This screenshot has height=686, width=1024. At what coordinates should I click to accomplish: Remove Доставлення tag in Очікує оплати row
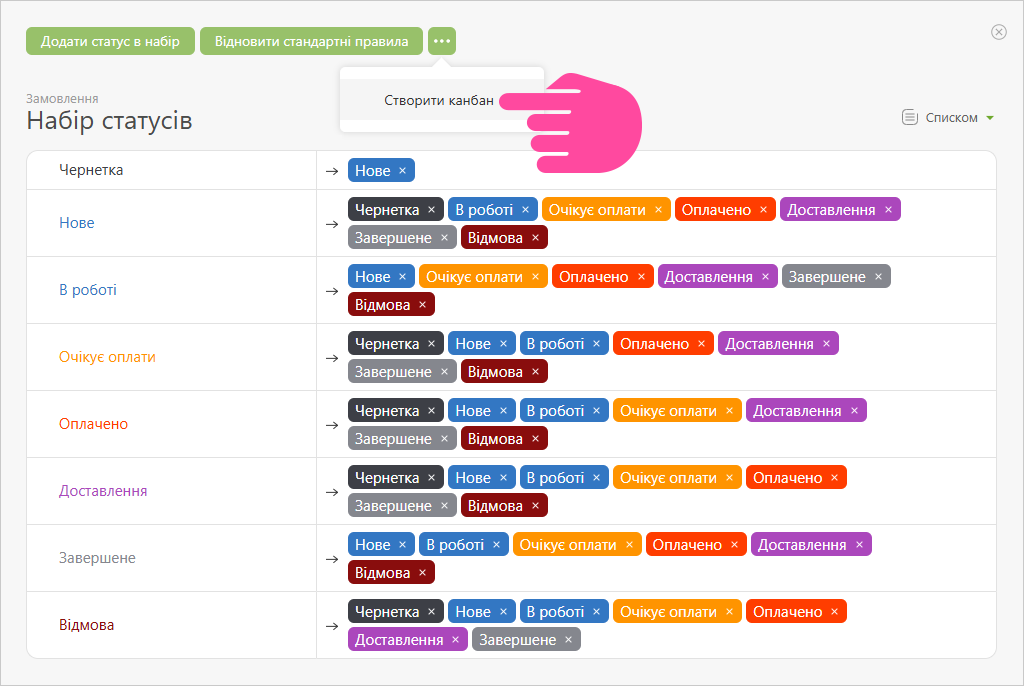click(826, 344)
